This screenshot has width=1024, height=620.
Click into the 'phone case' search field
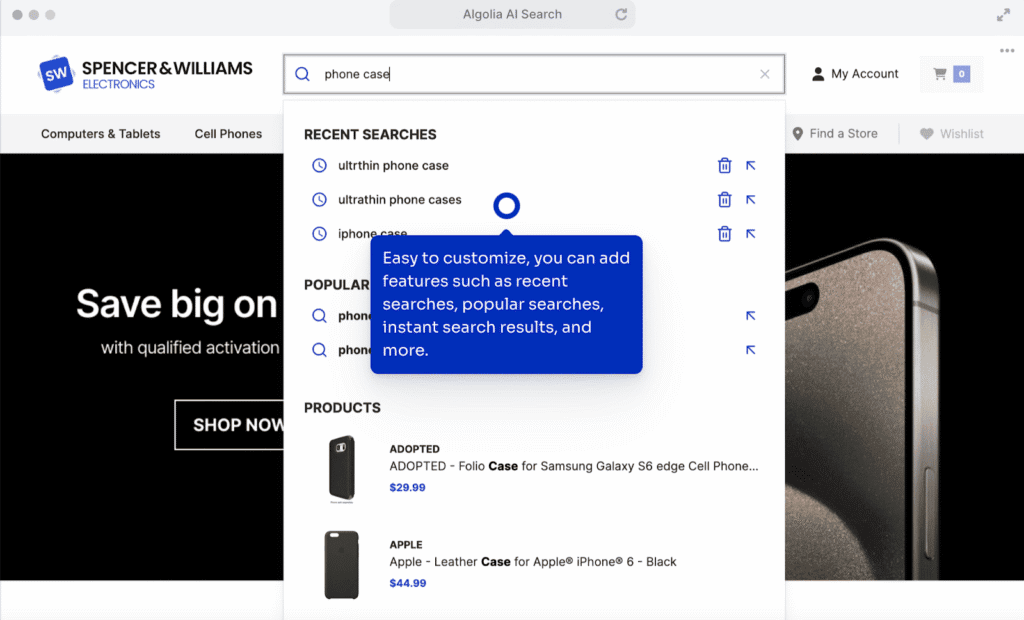pos(530,74)
